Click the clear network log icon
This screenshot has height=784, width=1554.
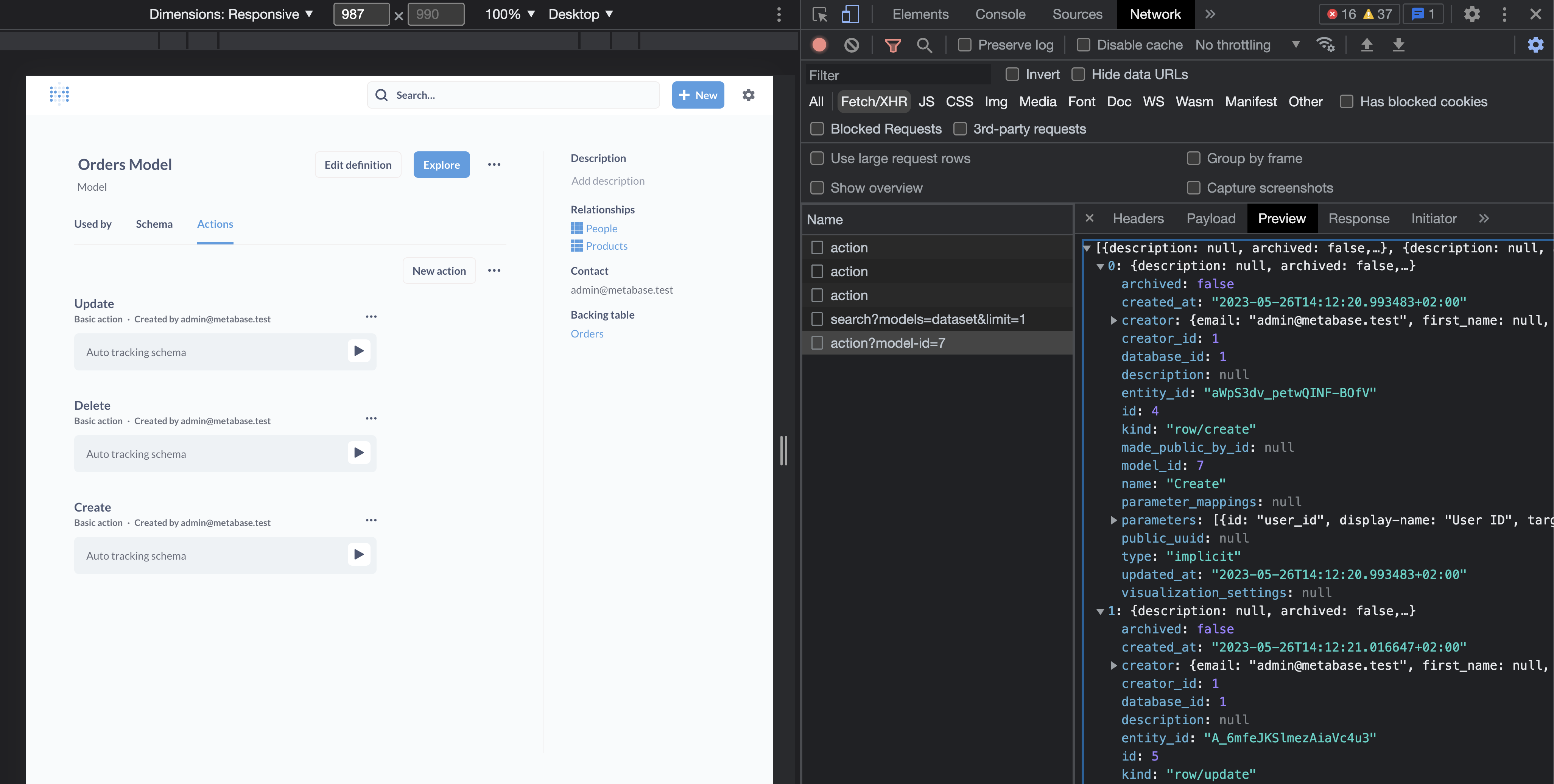pyautogui.click(x=851, y=45)
